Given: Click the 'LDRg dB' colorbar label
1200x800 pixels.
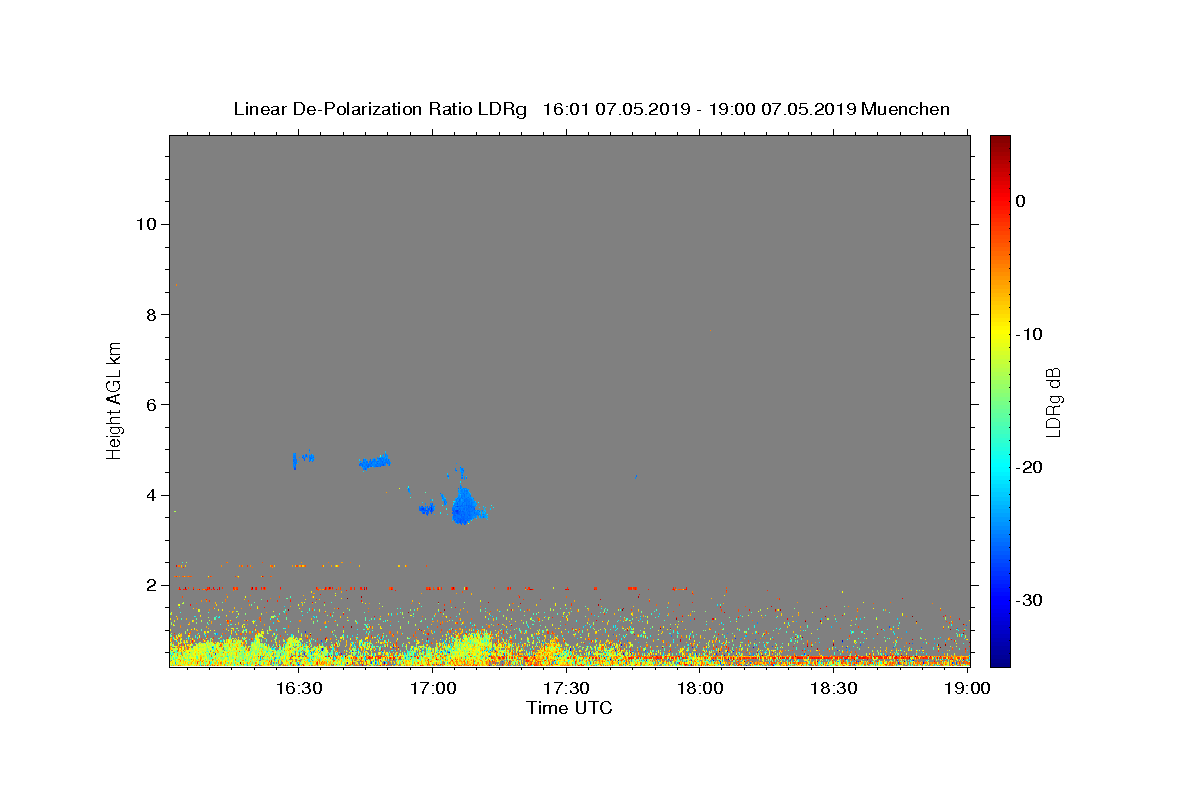Looking at the screenshot, I should (1052, 401).
